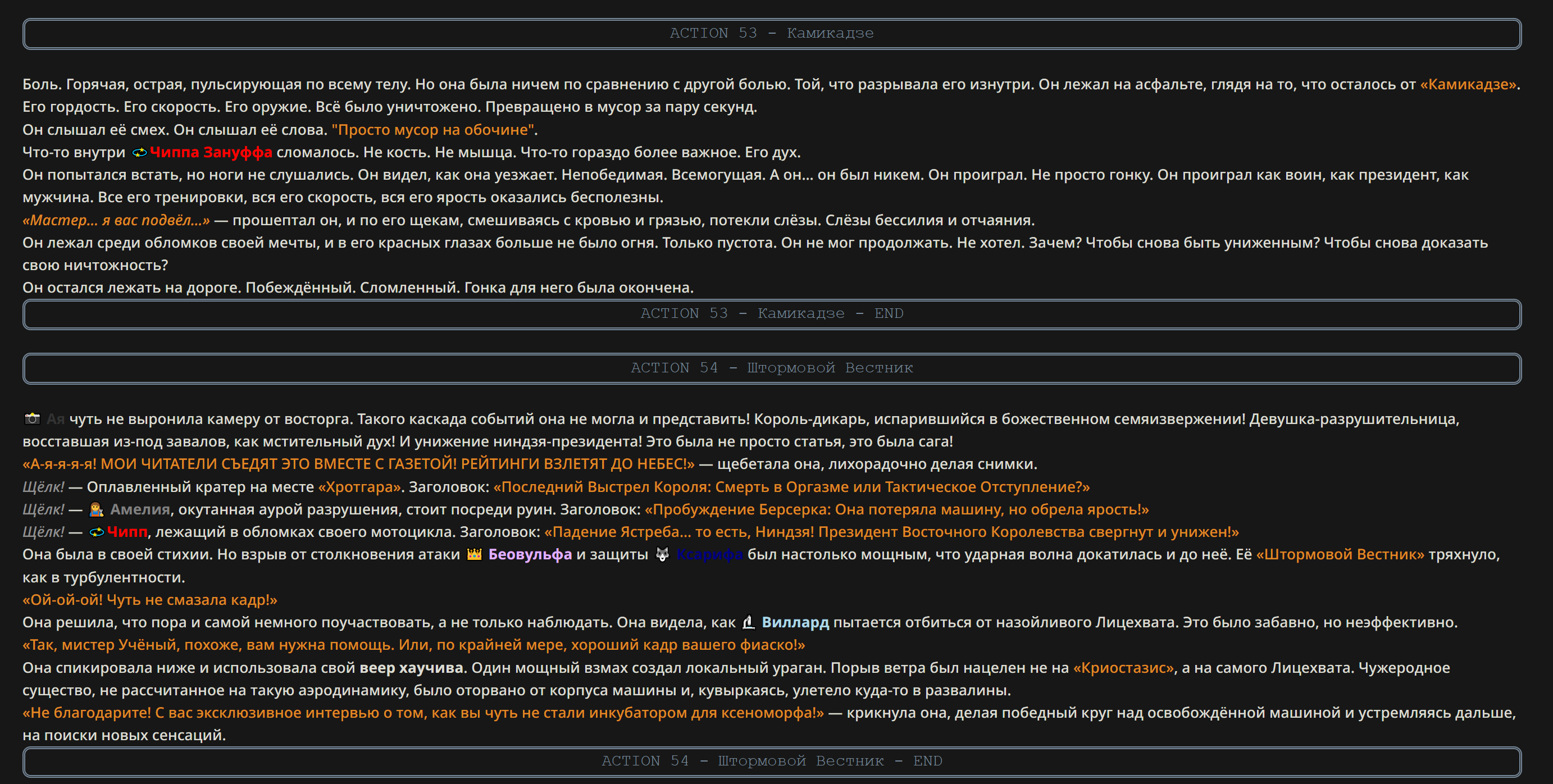Click orange «Камикадзе» in the first paragraph
The image size is (1553, 784).
(x=1468, y=84)
